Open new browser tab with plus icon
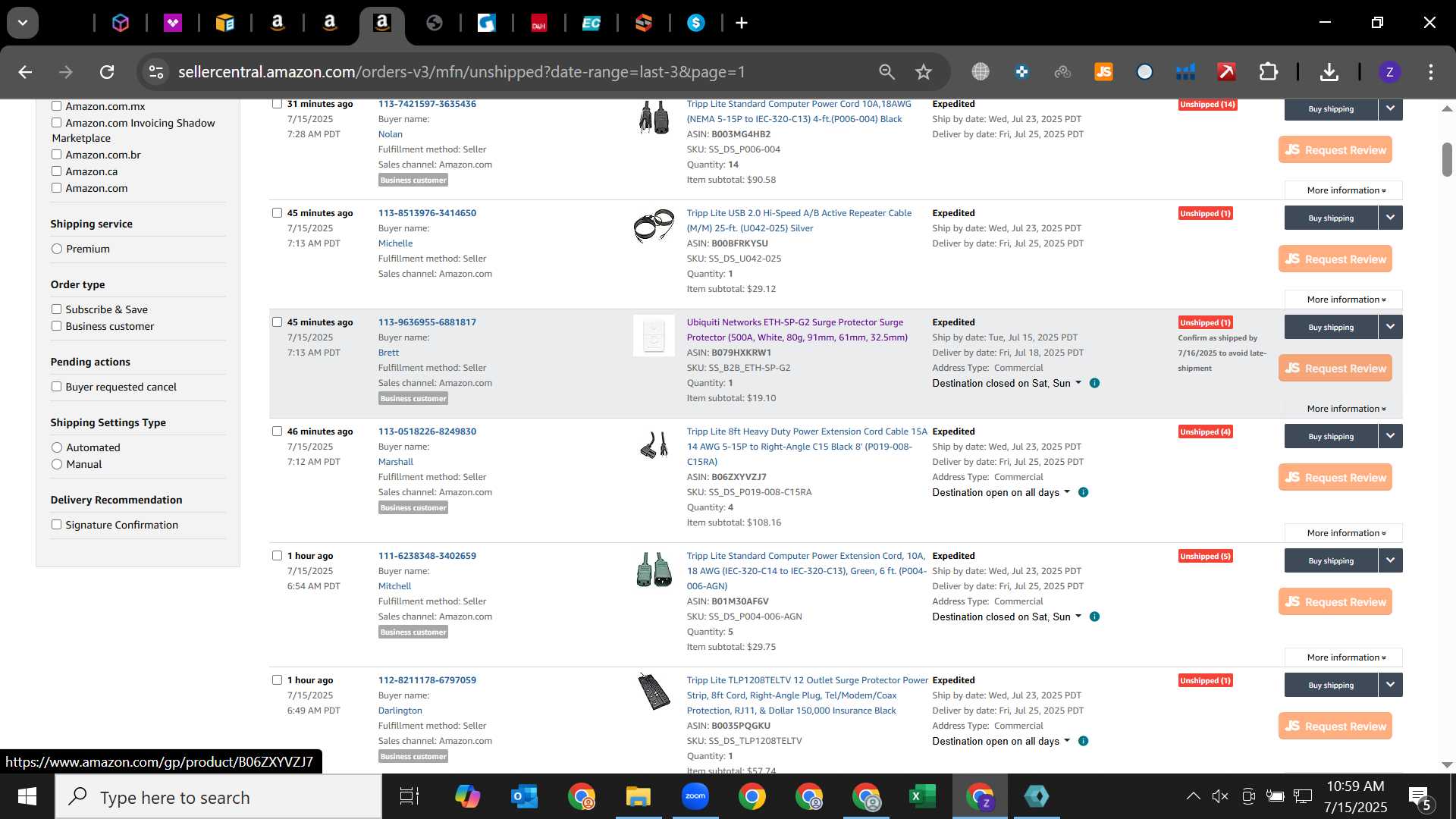Image resolution: width=1456 pixels, height=819 pixels. [x=742, y=23]
